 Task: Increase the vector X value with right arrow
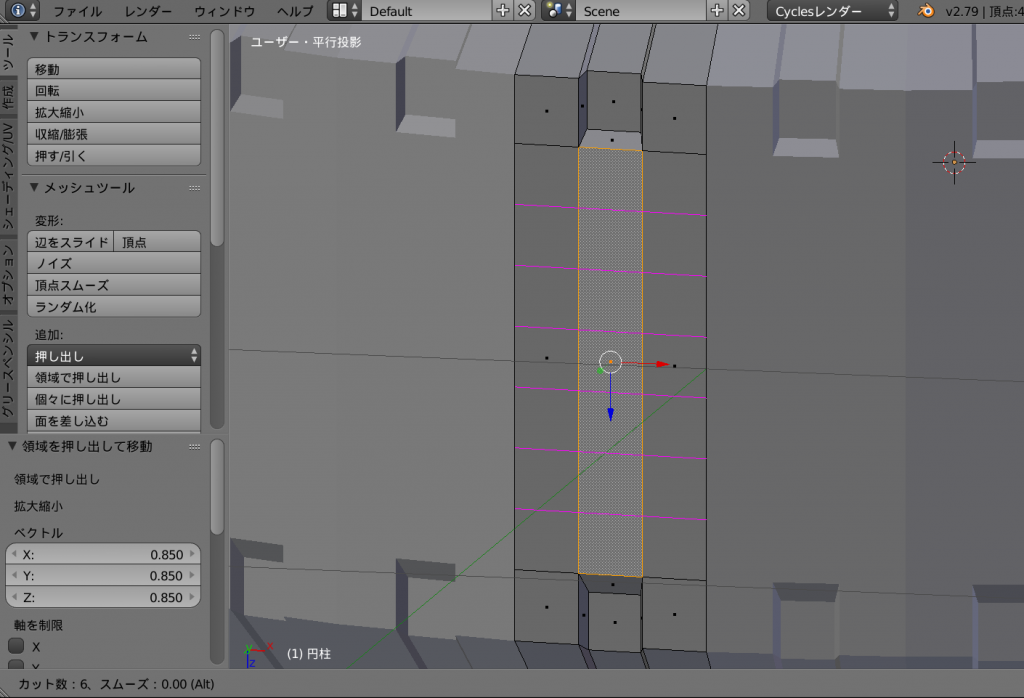(x=193, y=554)
